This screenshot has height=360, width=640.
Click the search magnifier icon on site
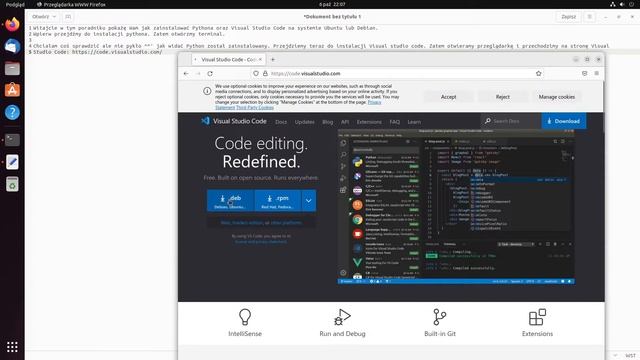coord(487,121)
